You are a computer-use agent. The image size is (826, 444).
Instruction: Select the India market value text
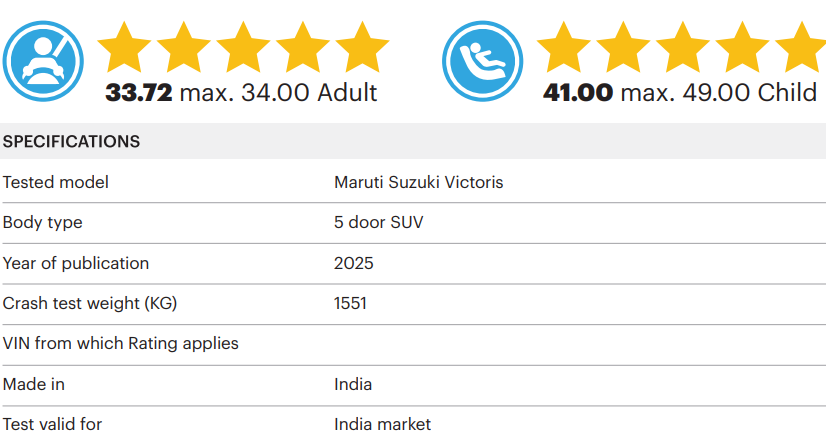pyautogui.click(x=382, y=424)
